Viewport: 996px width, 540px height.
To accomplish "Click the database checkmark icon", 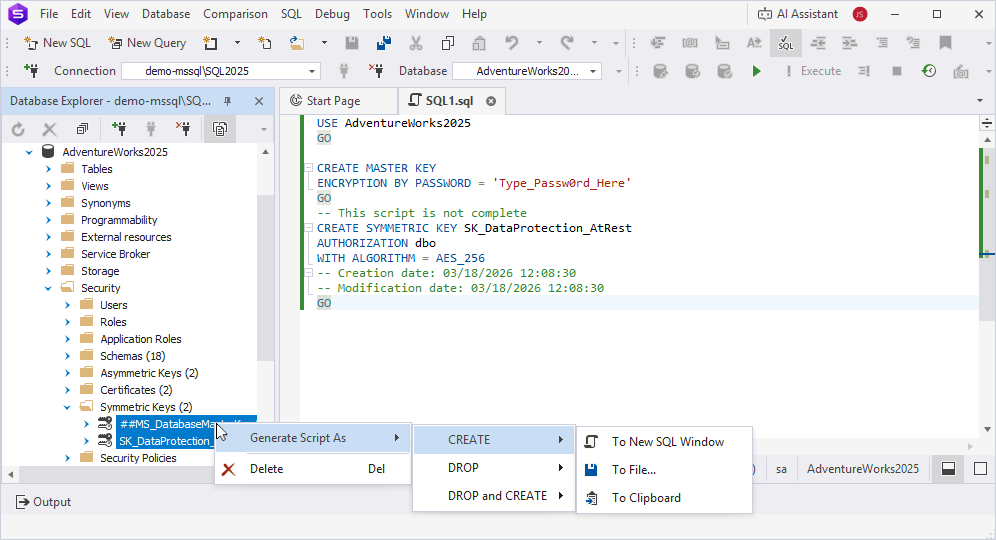I will [x=724, y=71].
